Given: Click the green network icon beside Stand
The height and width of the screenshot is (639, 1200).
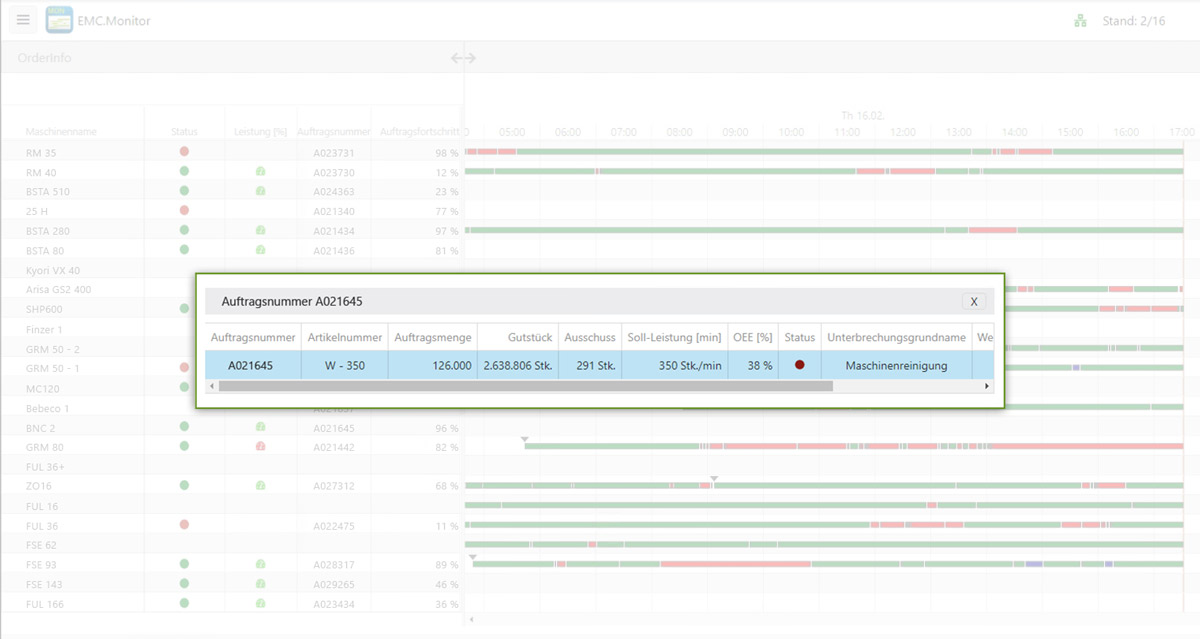Looking at the screenshot, I should [x=1080, y=21].
